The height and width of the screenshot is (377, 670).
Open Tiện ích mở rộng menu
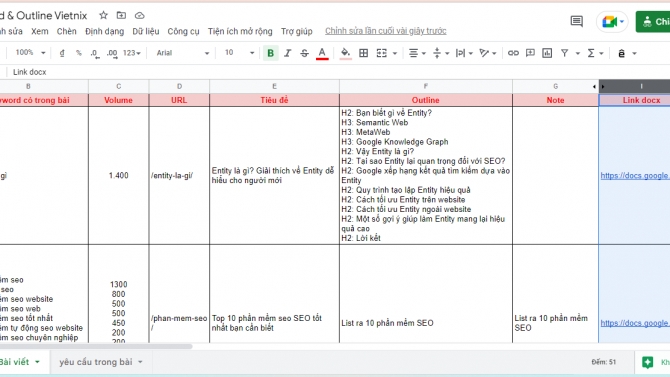tap(240, 31)
